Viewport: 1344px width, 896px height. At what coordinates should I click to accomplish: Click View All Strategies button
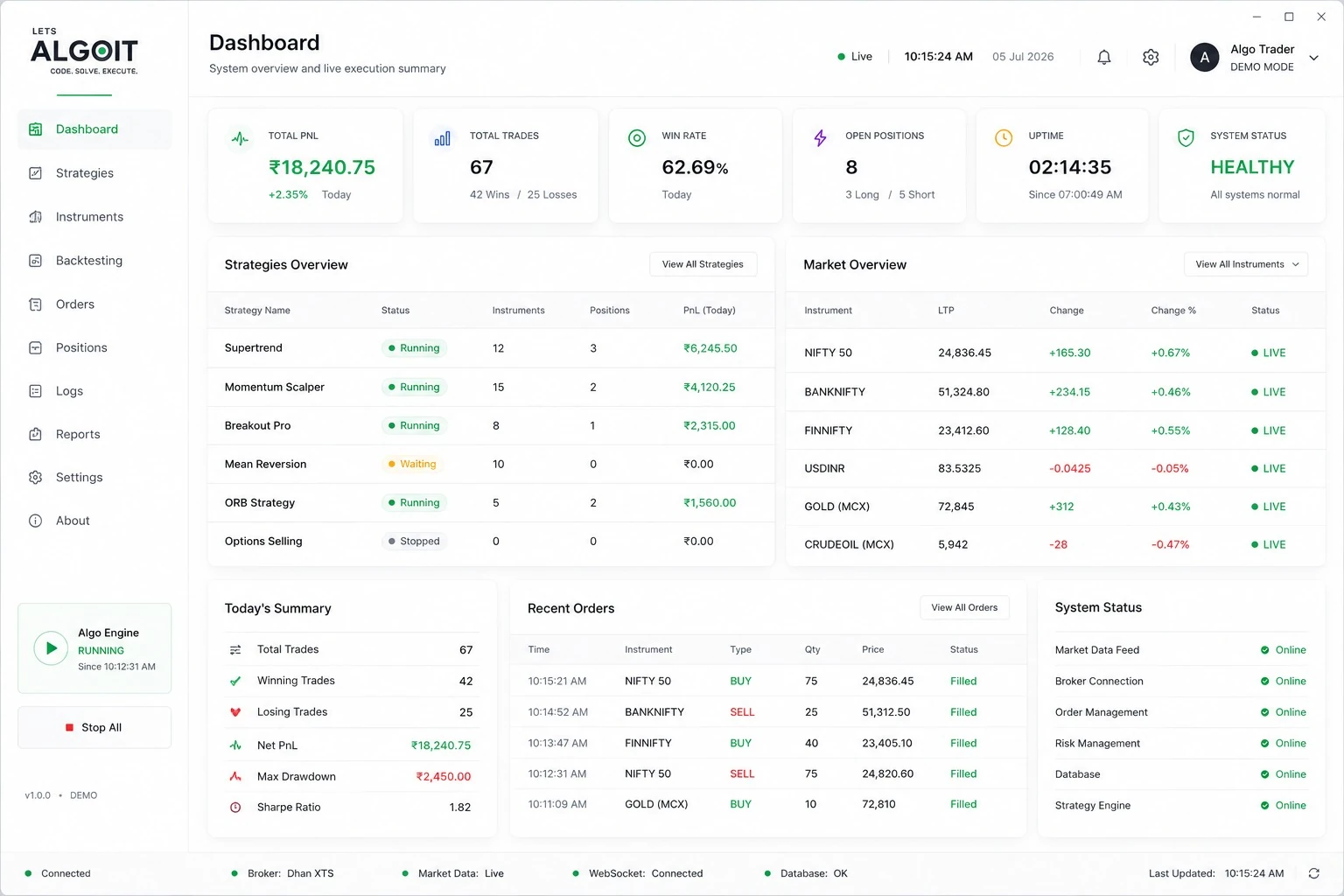(x=703, y=264)
